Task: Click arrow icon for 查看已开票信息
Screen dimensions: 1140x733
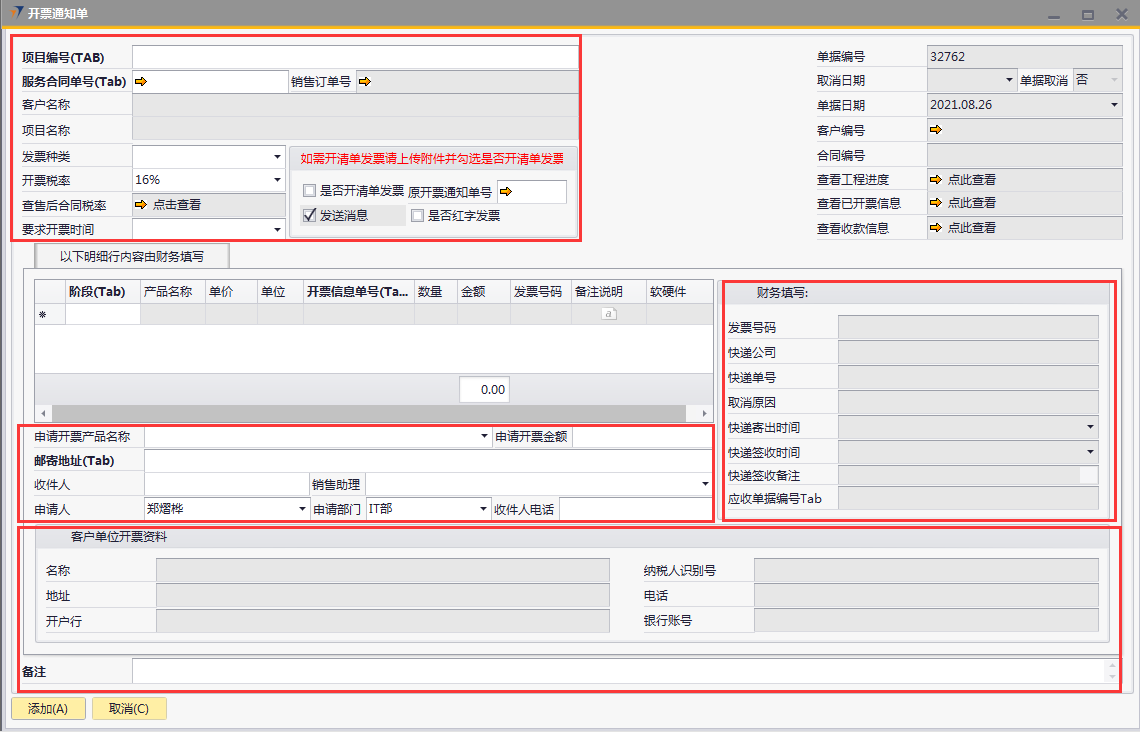Action: tap(936, 203)
